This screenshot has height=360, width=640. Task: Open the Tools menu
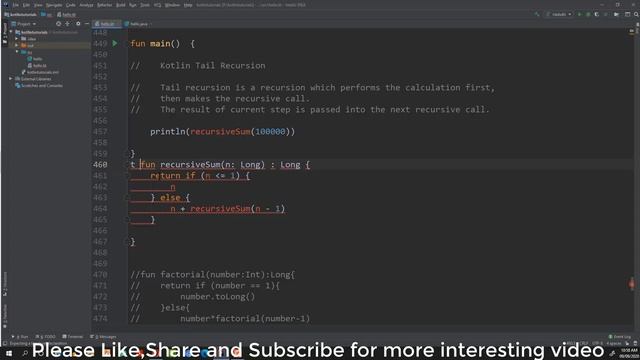145,5
